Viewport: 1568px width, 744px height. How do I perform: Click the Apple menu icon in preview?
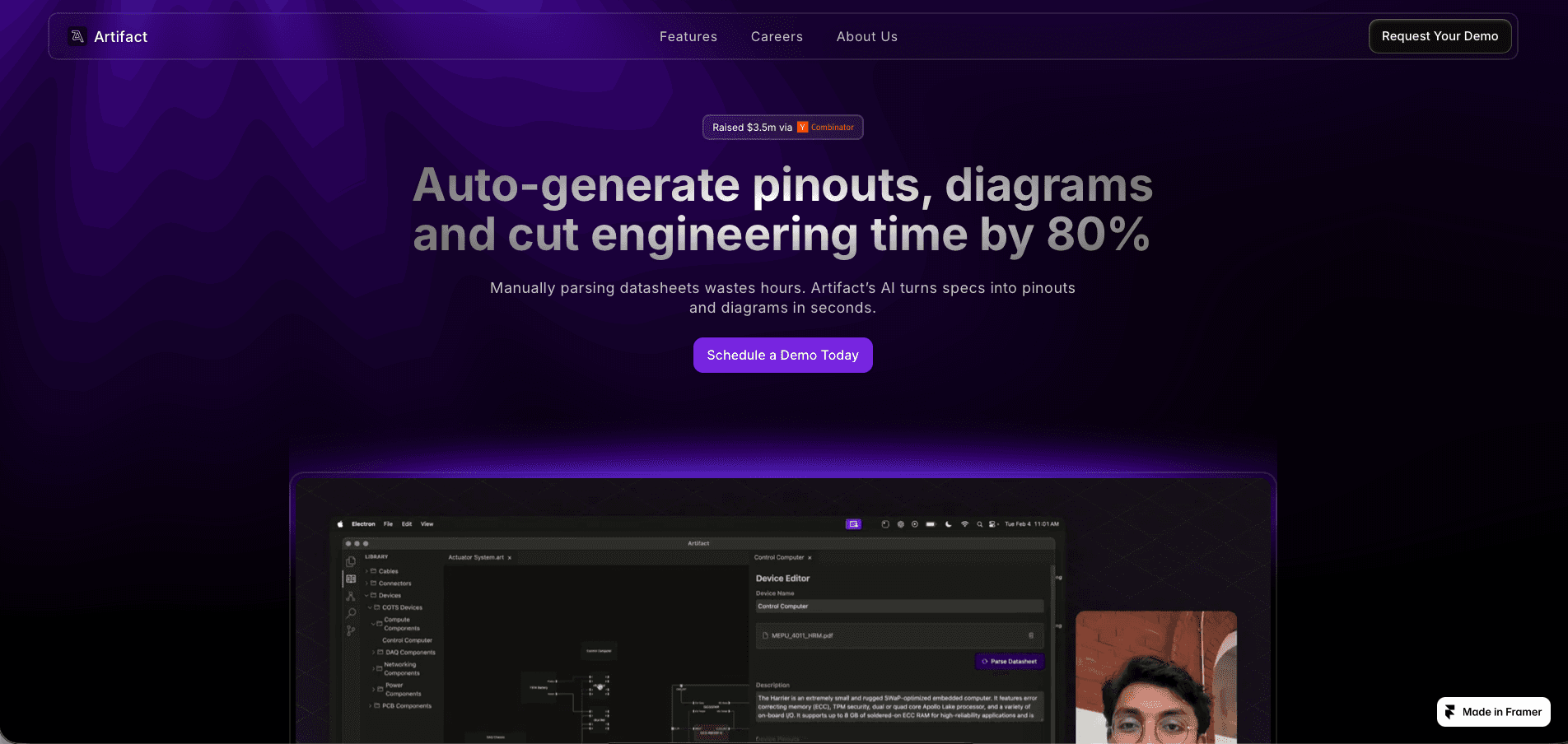(340, 524)
